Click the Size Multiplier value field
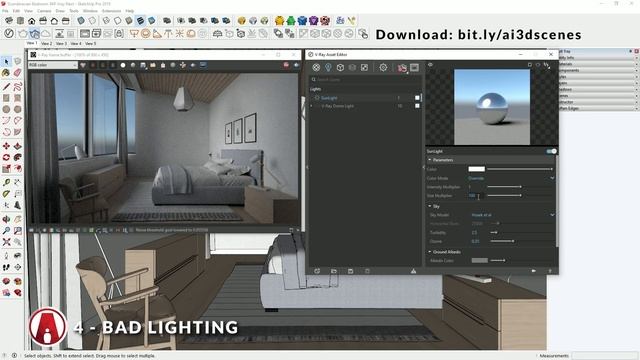The height and width of the screenshot is (360, 640). click(476, 196)
